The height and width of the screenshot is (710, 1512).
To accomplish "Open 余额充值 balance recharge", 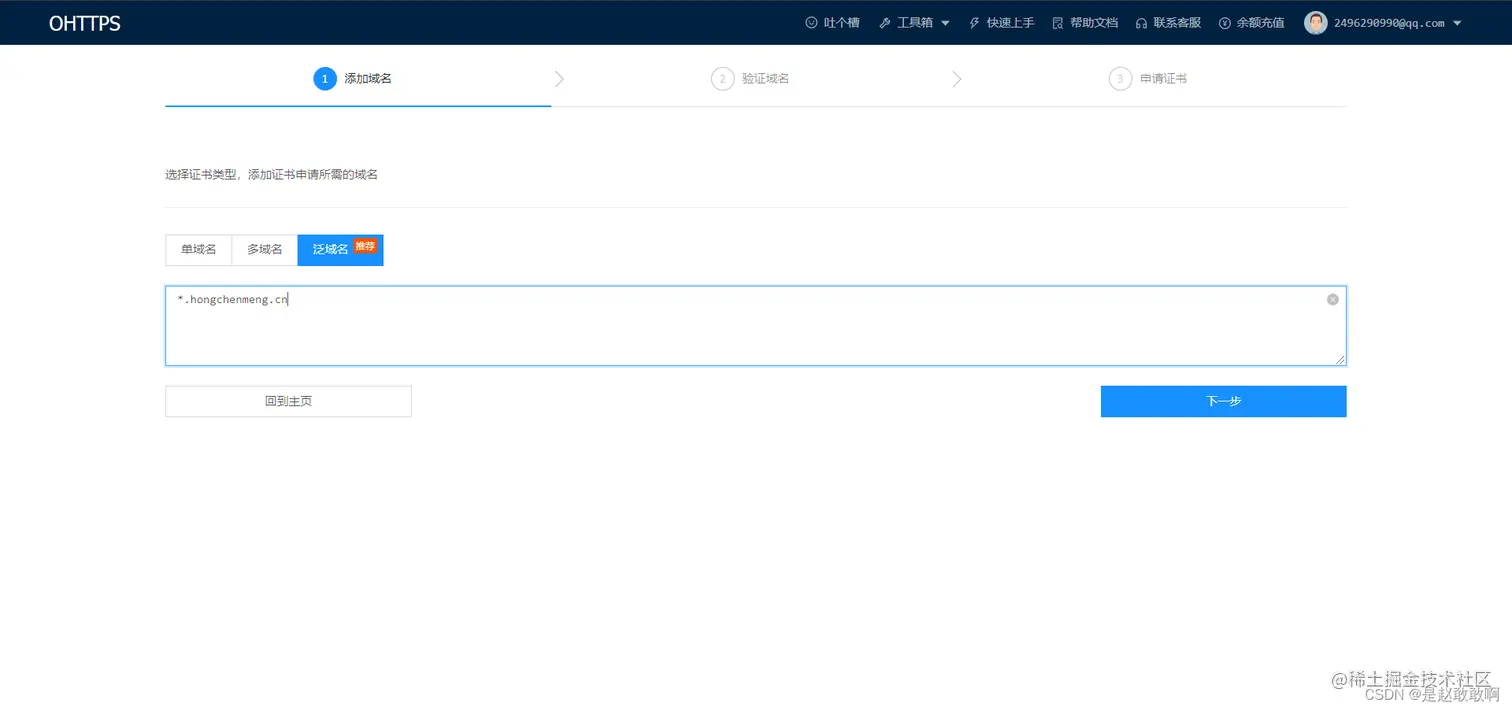I will coord(1260,23).
